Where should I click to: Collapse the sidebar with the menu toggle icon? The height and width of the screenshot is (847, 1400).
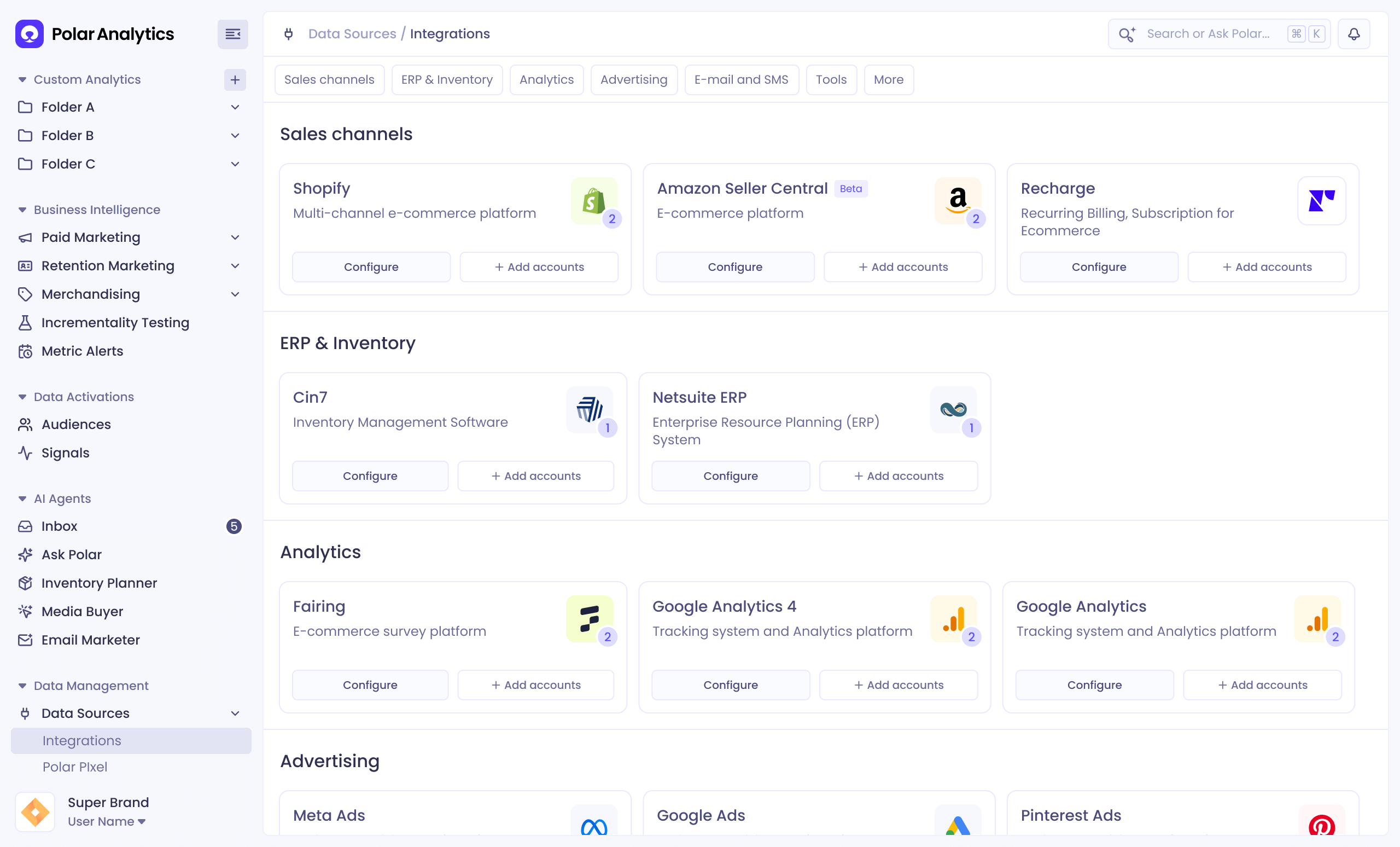point(233,34)
